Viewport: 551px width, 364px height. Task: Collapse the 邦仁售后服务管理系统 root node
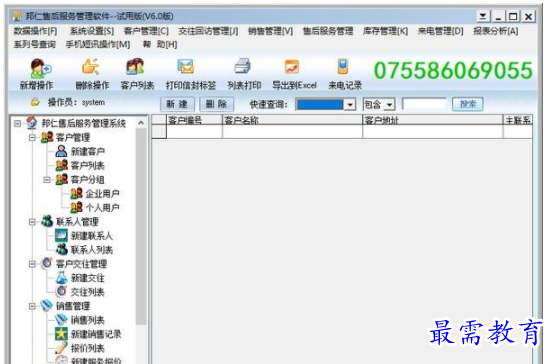[x=17, y=123]
